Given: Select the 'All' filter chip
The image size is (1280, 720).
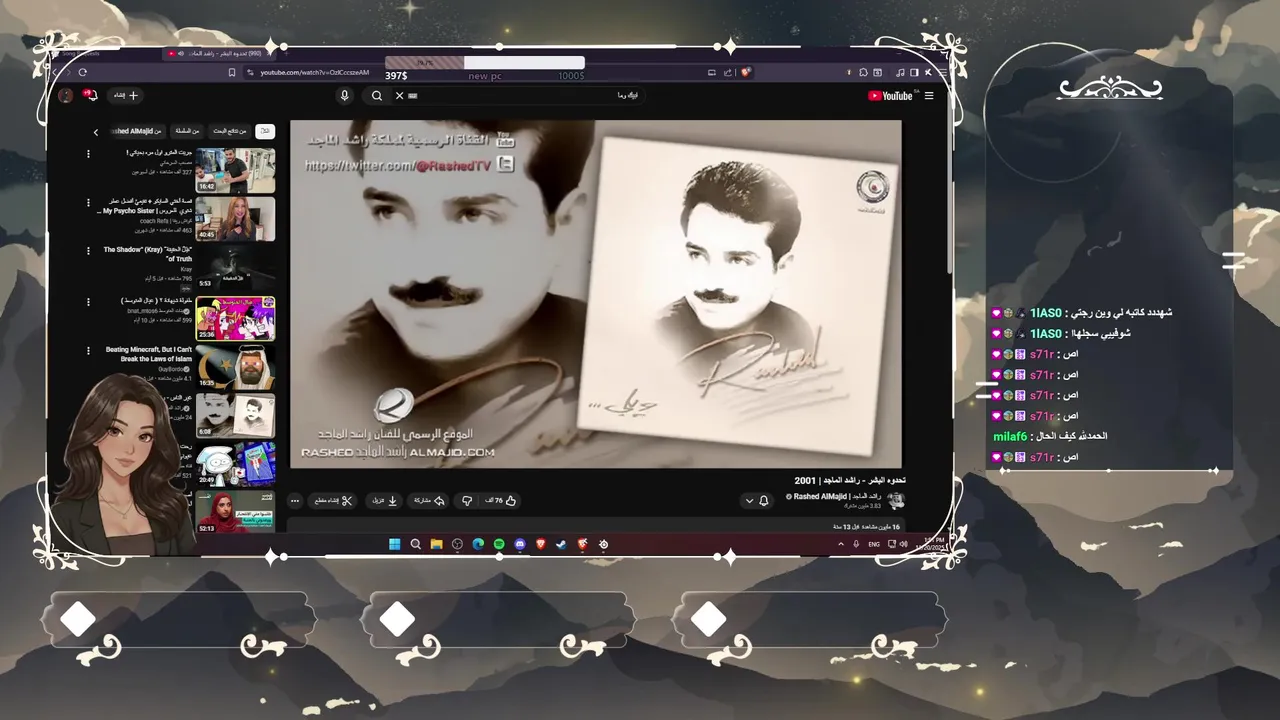Looking at the screenshot, I should (x=265, y=131).
